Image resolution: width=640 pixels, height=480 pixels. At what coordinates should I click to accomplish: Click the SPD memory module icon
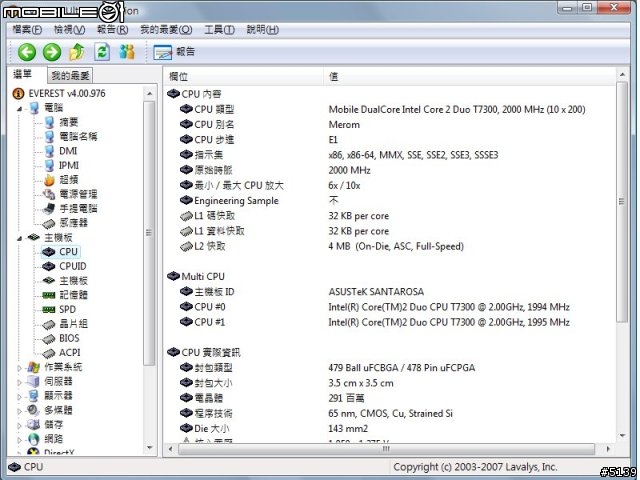click(x=49, y=309)
